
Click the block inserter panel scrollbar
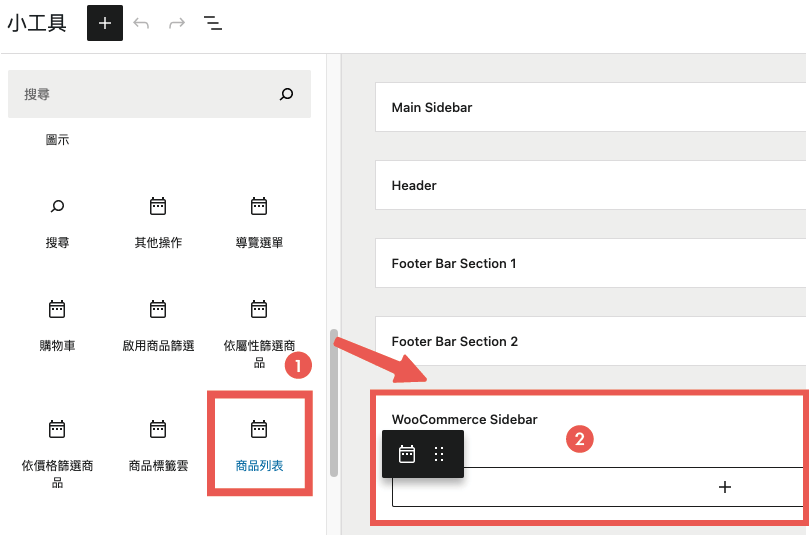point(334,402)
